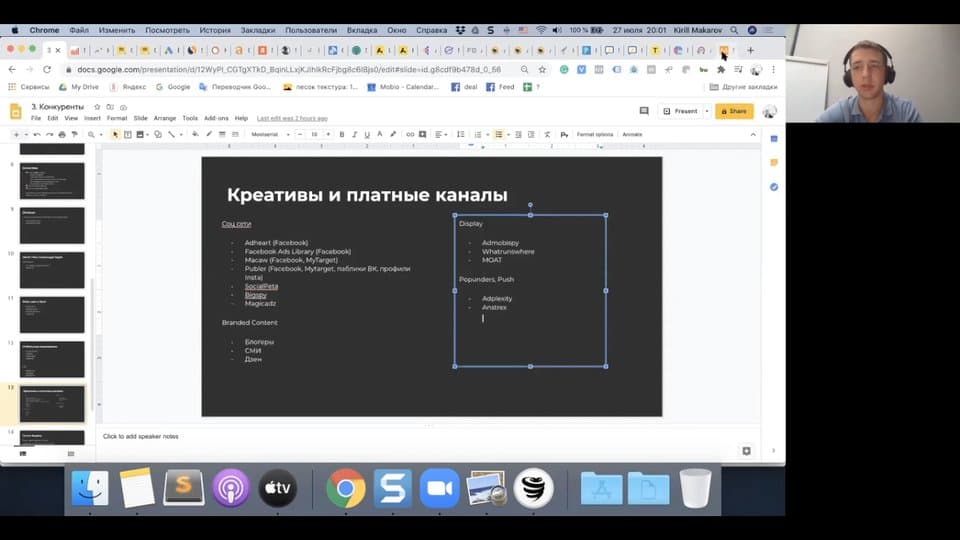This screenshot has width=960, height=540.
Task: Click 'Last edit was 2 hours ago' link
Action: click(292, 118)
